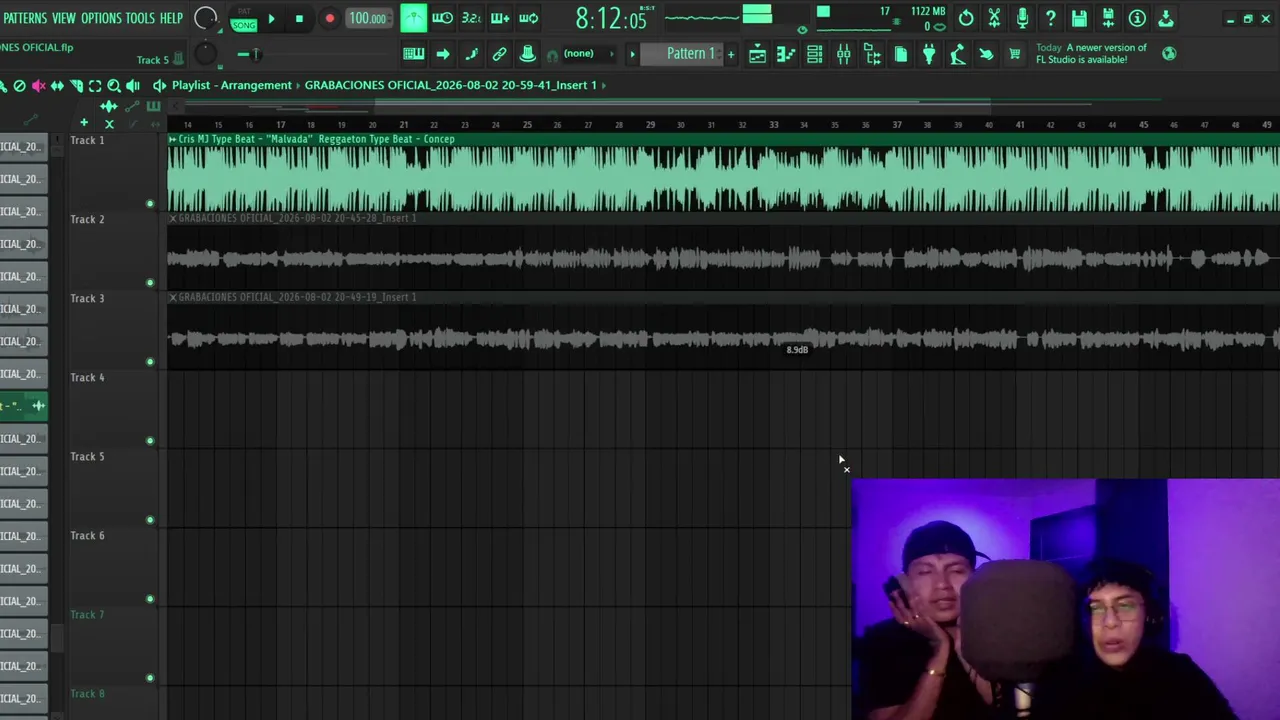The image size is (1280, 720).
Task: Click the master volume knob
Action: (205, 18)
